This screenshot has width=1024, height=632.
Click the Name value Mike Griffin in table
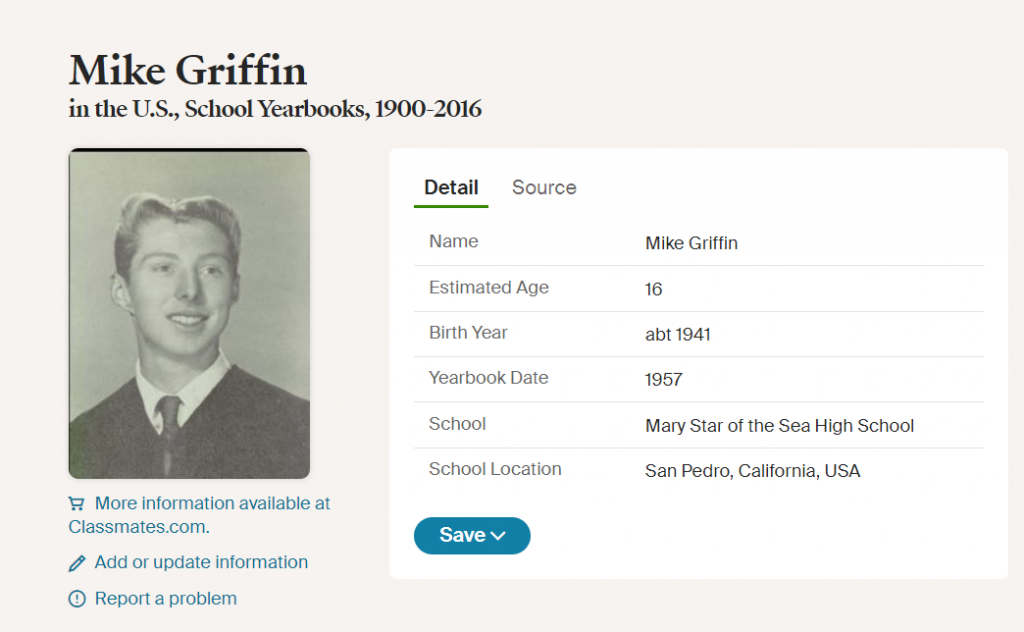tap(691, 243)
